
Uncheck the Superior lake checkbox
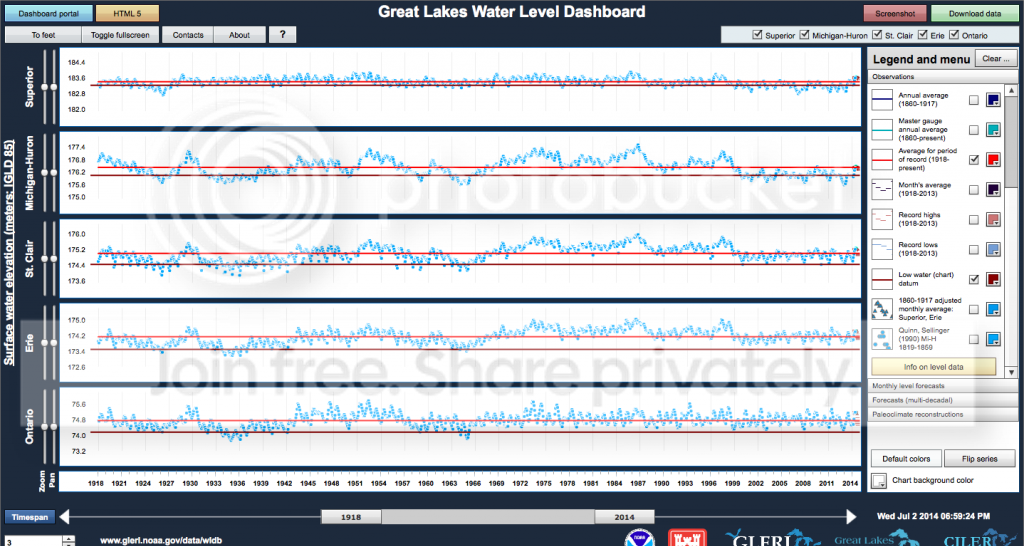(x=757, y=36)
